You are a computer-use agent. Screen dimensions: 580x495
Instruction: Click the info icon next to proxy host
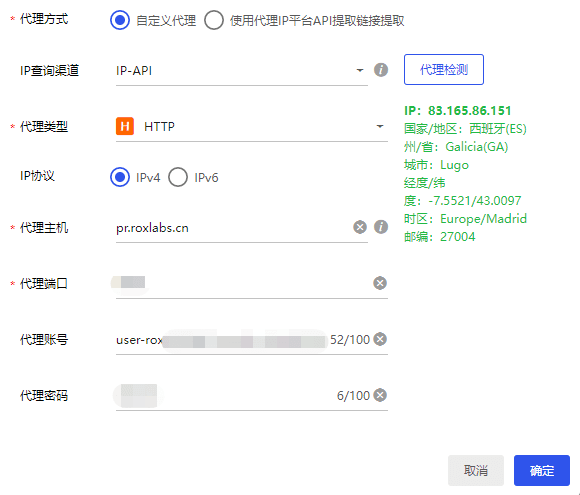(x=381, y=227)
